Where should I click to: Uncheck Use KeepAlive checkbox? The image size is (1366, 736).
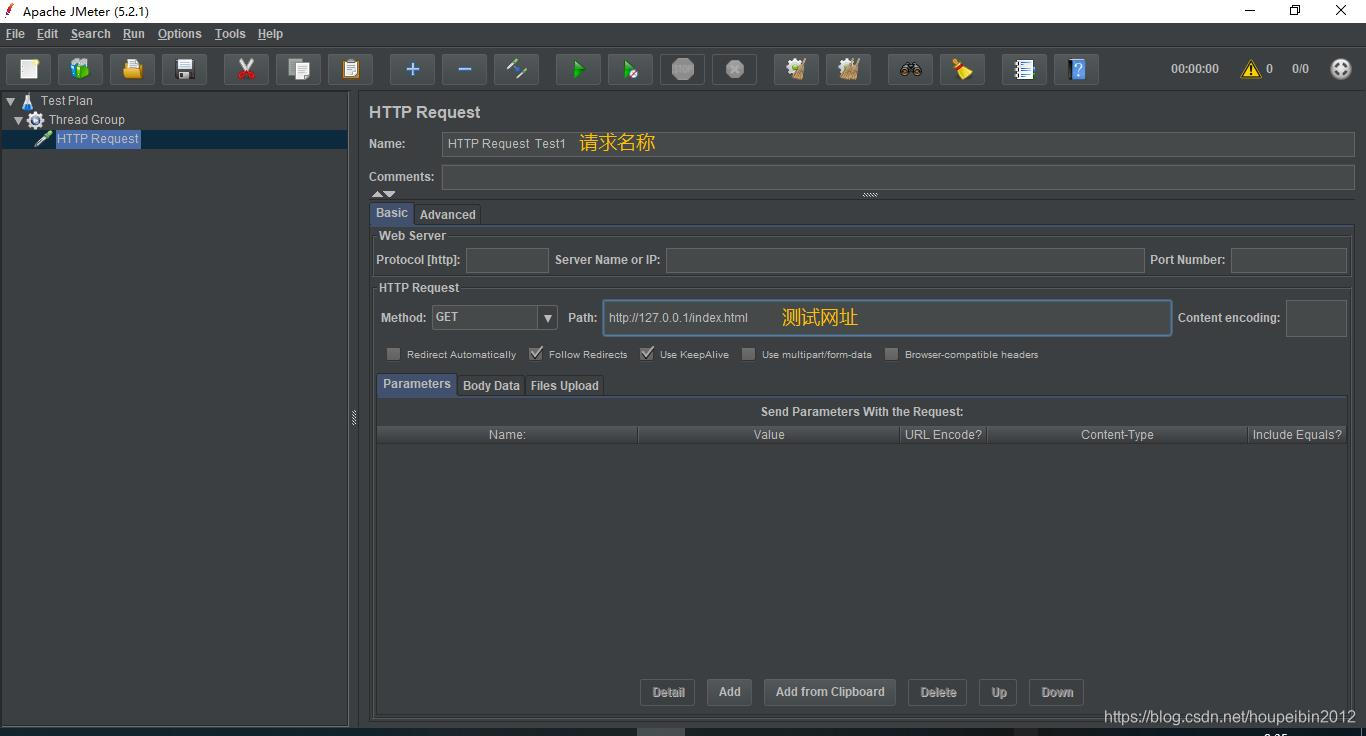(647, 354)
